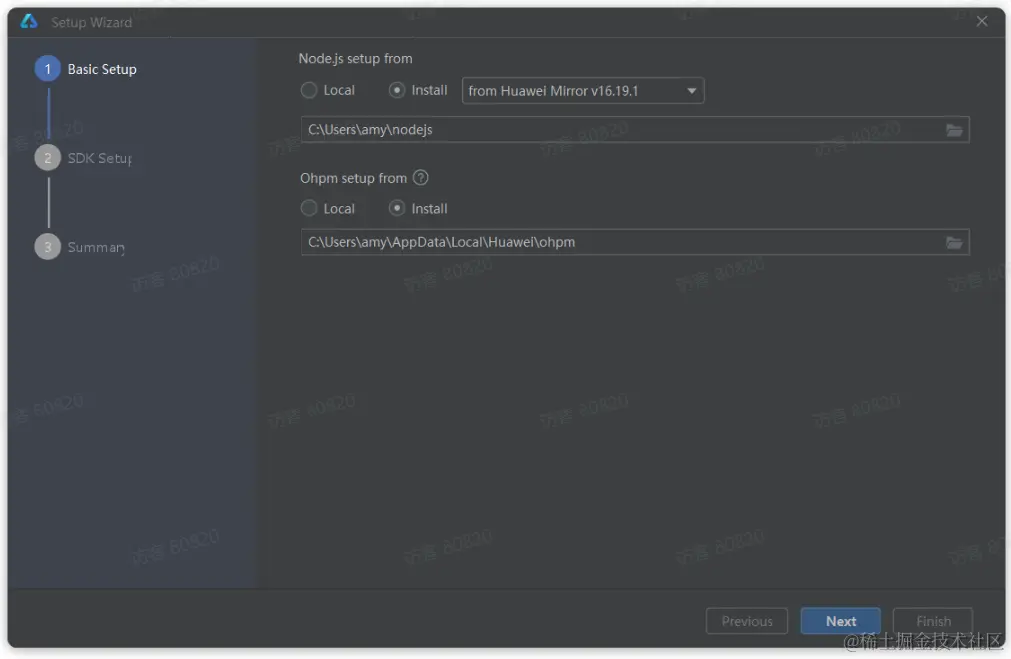Close the Setup Wizard dialog

(x=981, y=21)
